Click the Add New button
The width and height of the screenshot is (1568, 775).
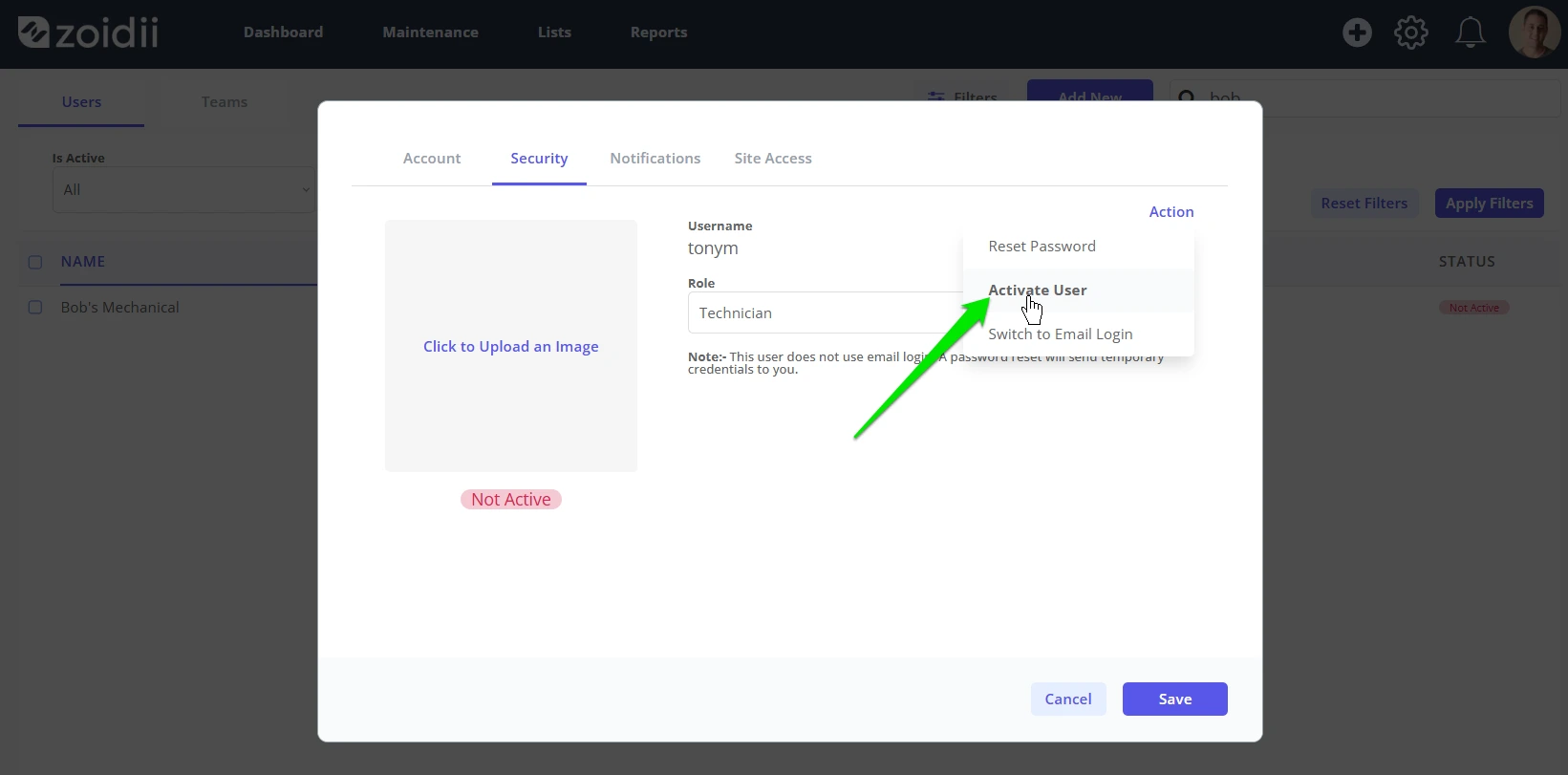pos(1090,92)
